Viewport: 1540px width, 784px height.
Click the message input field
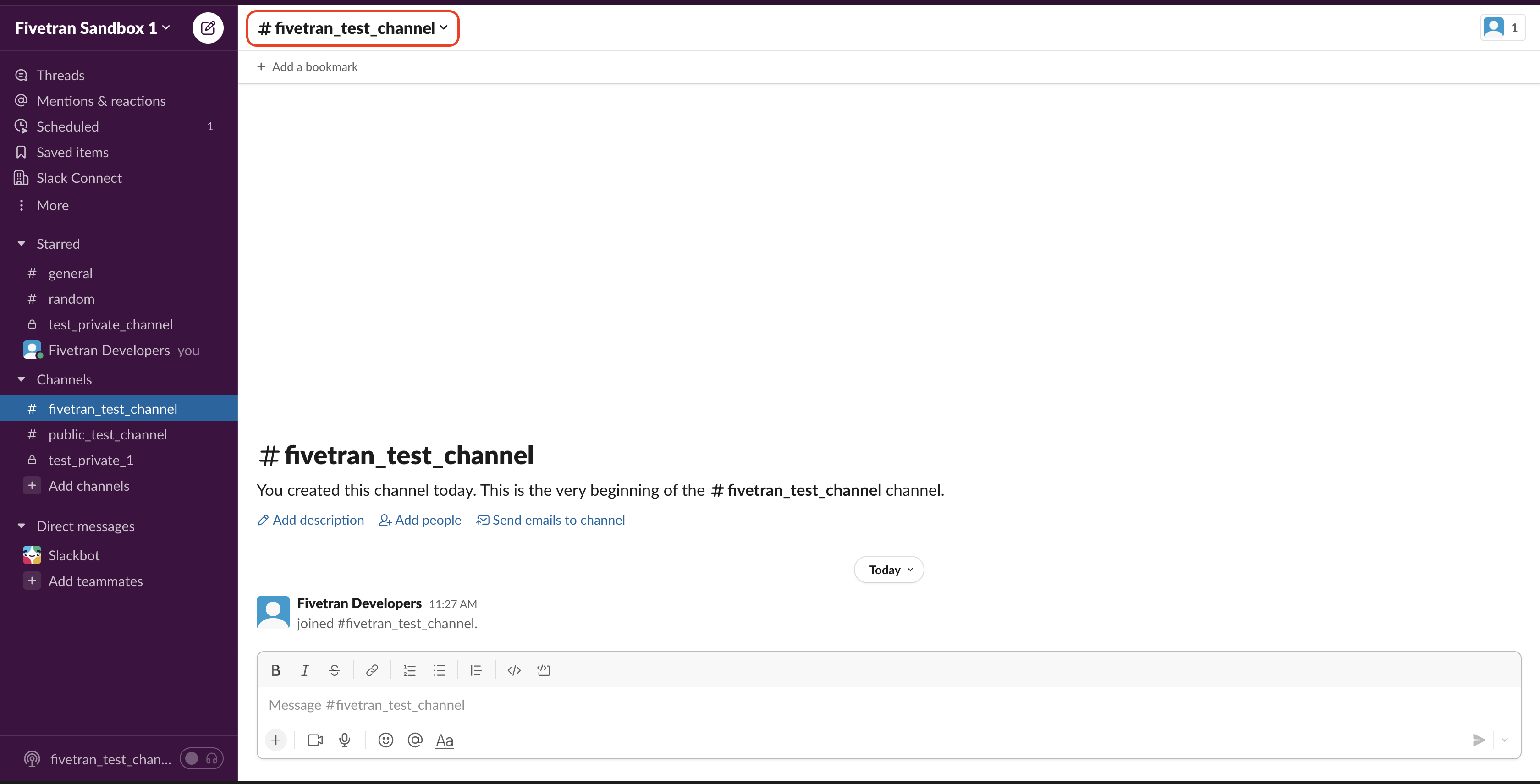(x=888, y=705)
